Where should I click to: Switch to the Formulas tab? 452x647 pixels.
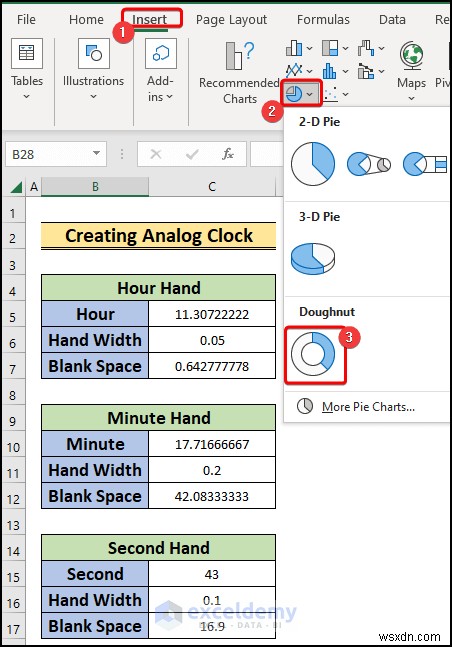[x=323, y=19]
